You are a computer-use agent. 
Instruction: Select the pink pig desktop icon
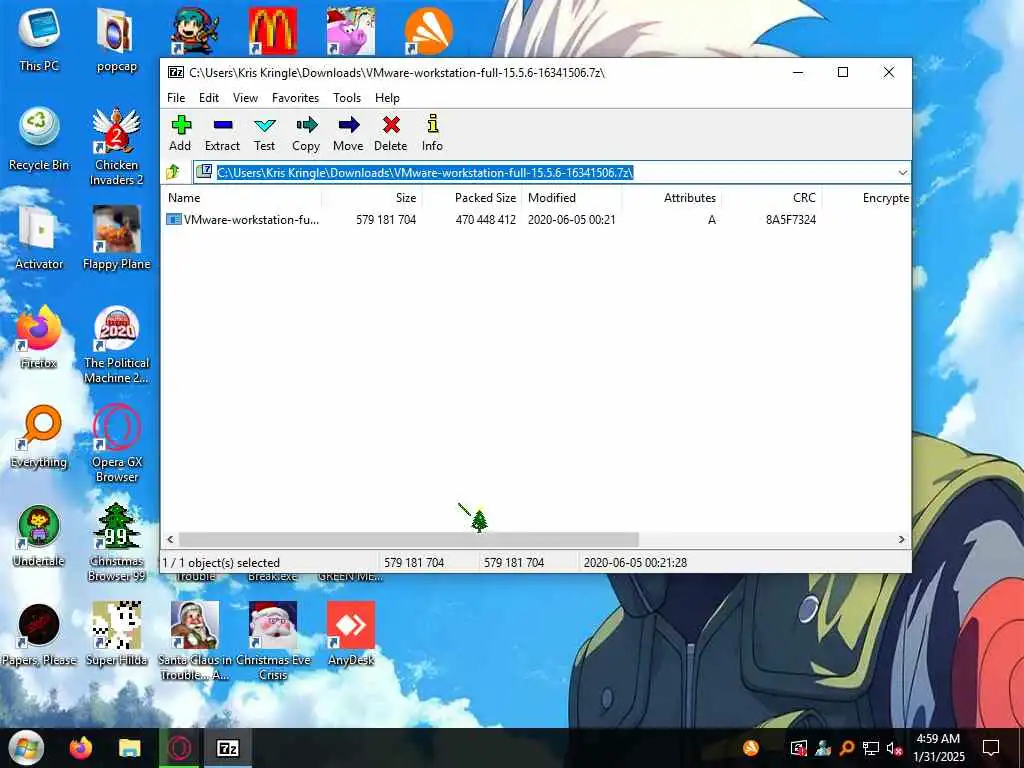pyautogui.click(x=351, y=30)
